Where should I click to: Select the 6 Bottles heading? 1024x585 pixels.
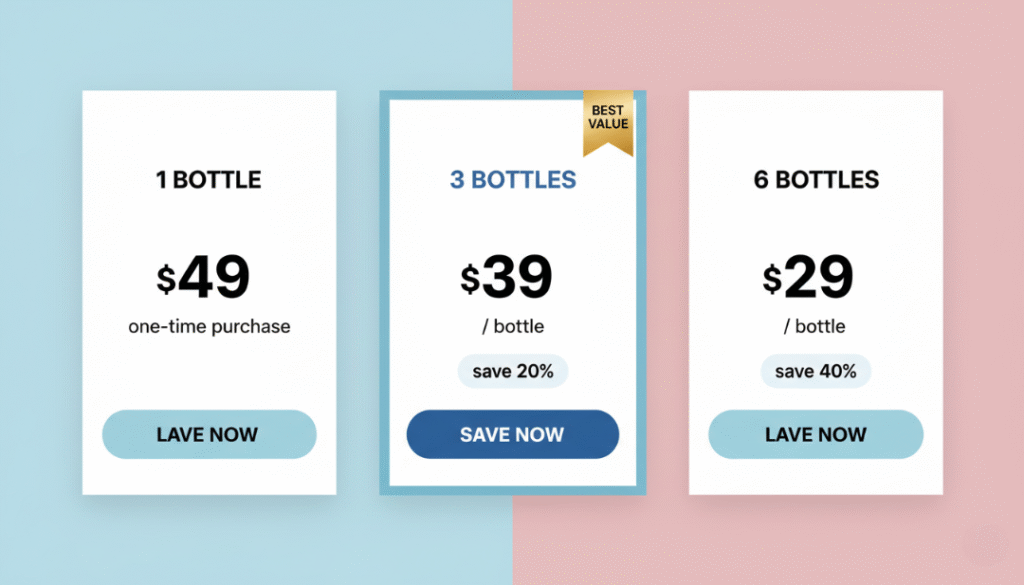tap(816, 180)
